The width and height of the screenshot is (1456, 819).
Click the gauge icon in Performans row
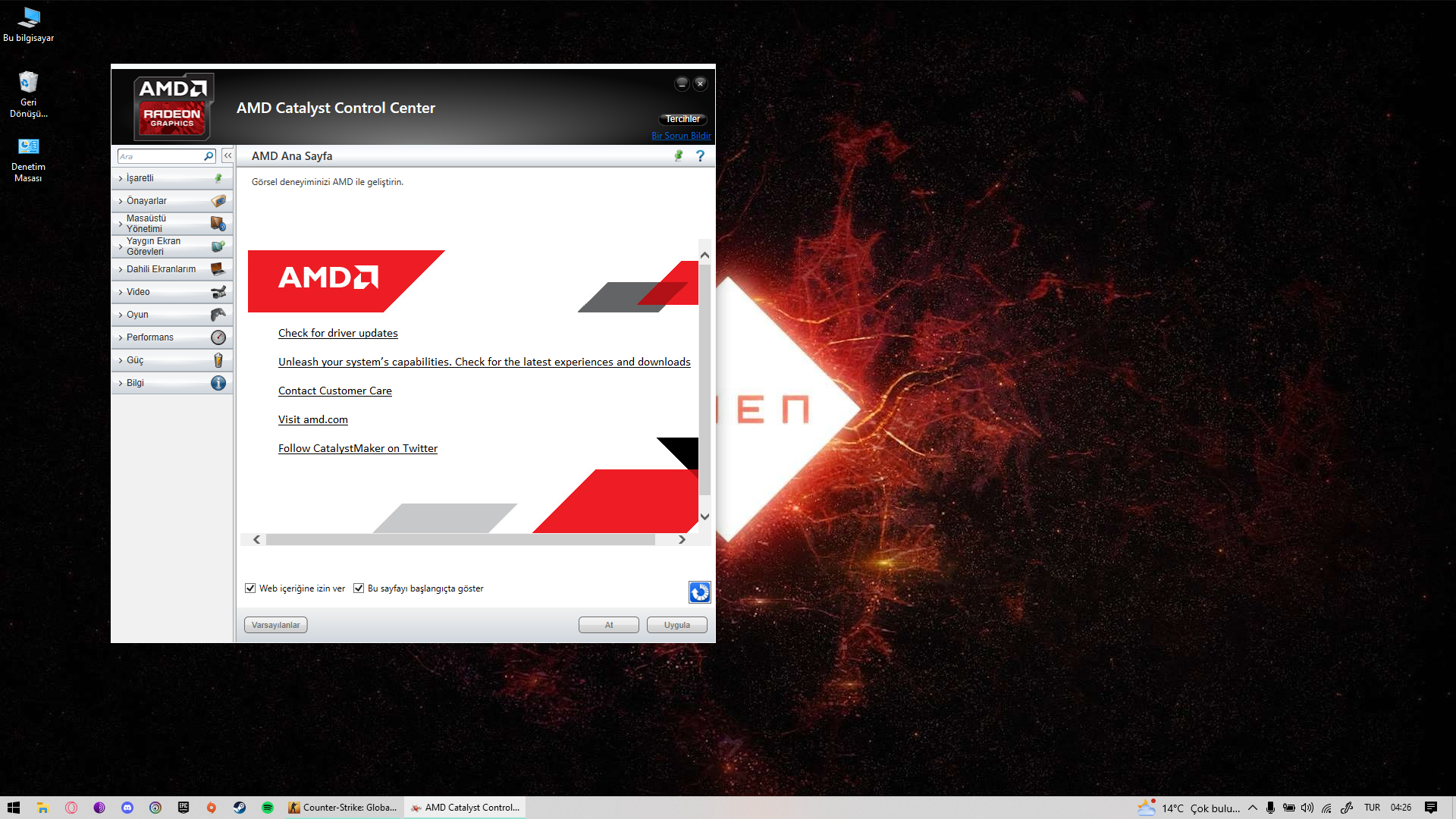[218, 337]
